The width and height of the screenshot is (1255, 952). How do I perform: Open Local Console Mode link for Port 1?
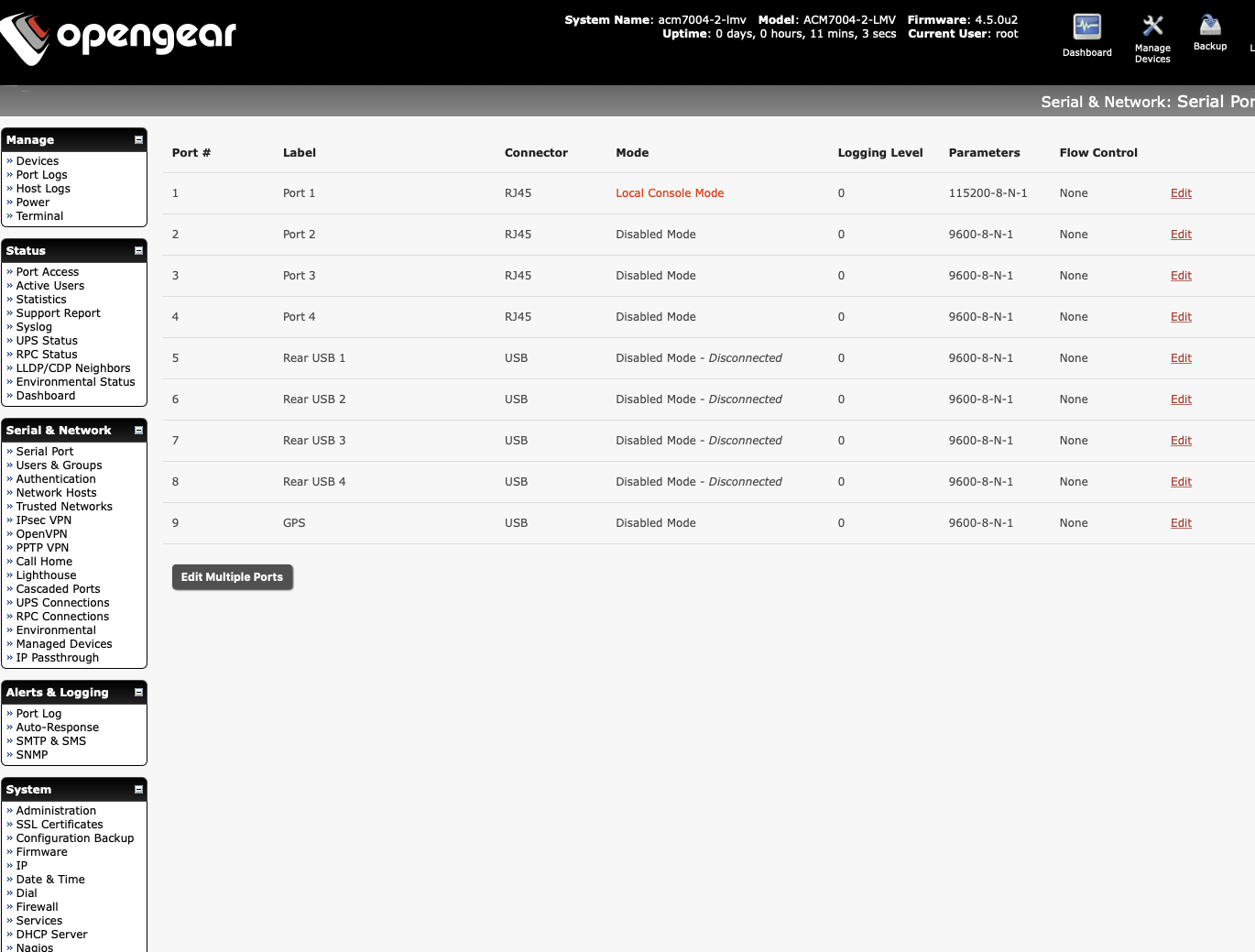point(670,192)
